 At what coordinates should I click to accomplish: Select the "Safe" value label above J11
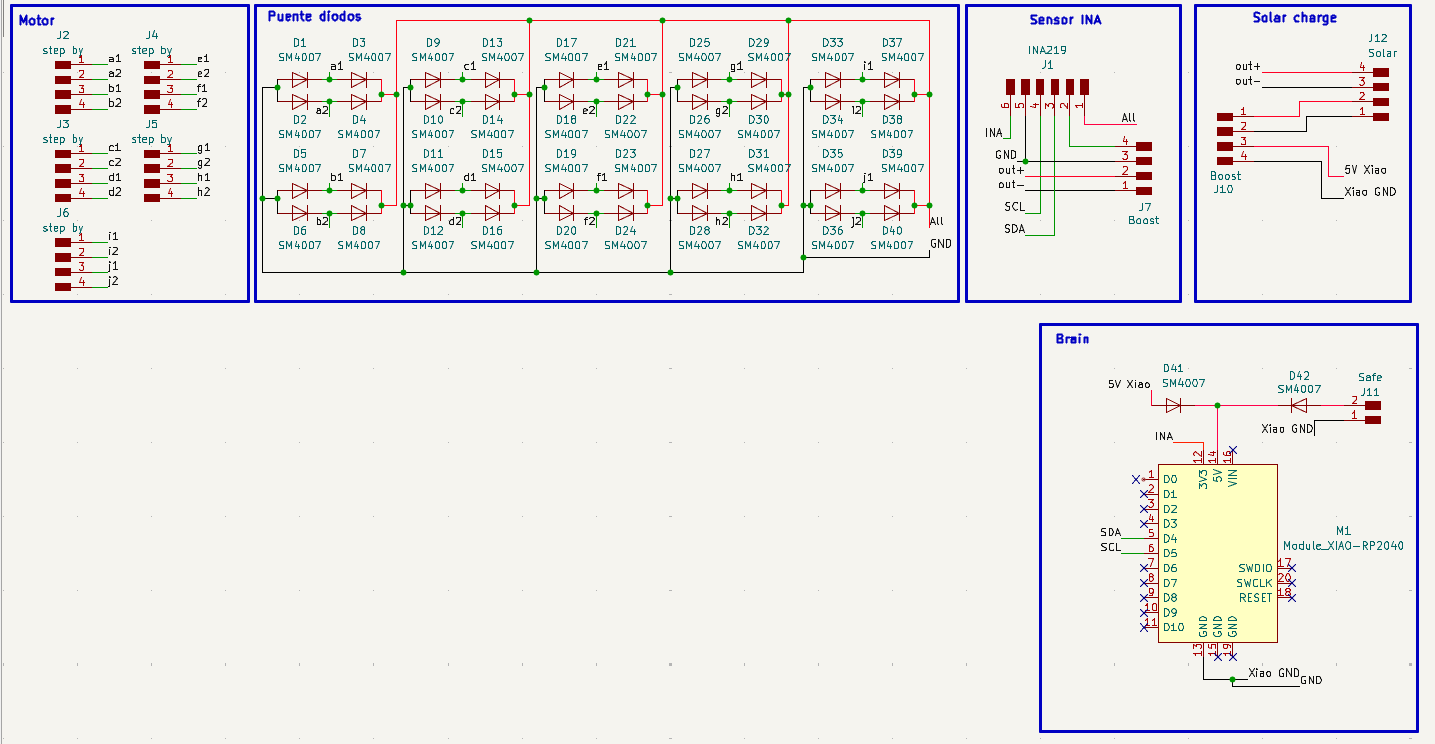tap(1370, 378)
